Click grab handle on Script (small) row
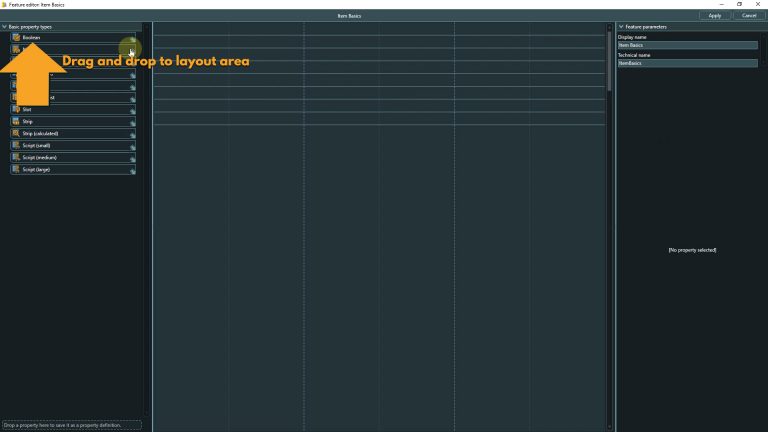Viewport: 768px width, 432px height. [x=132, y=147]
